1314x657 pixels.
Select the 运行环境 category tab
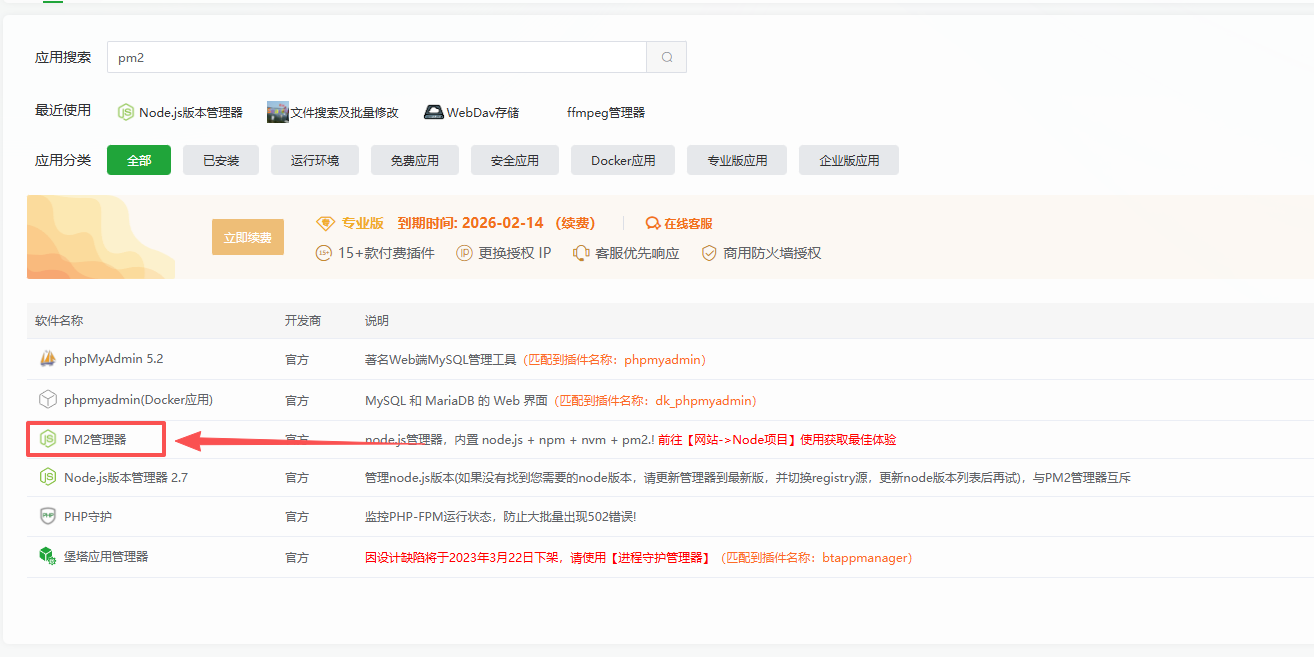(315, 160)
